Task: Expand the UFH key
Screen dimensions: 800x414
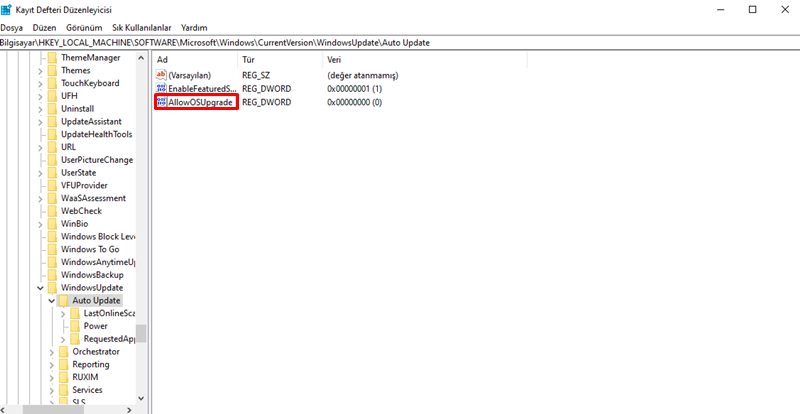Action: pyautogui.click(x=40, y=96)
